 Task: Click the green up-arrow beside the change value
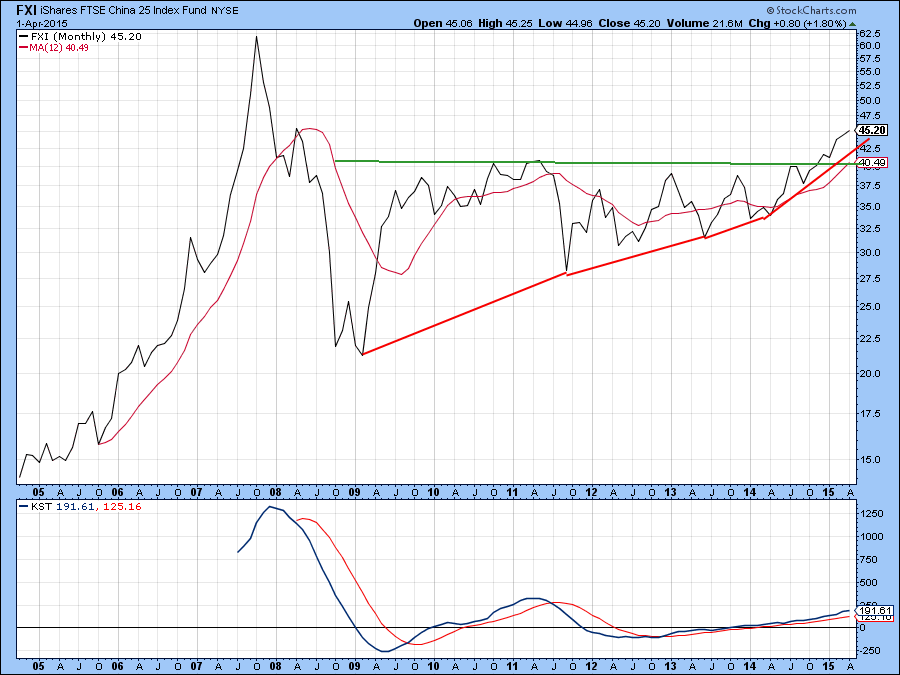coord(852,24)
